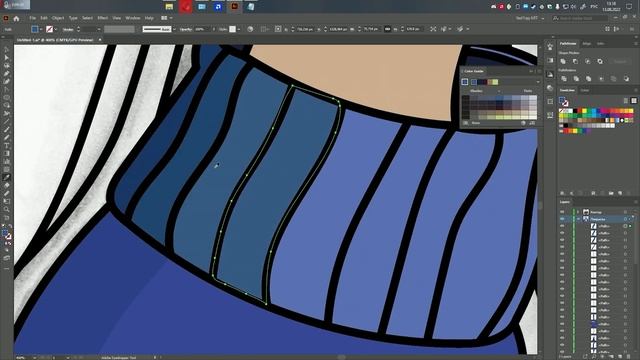
Task: Click Intersect in Pathfinder shape modes
Action: point(588,61)
